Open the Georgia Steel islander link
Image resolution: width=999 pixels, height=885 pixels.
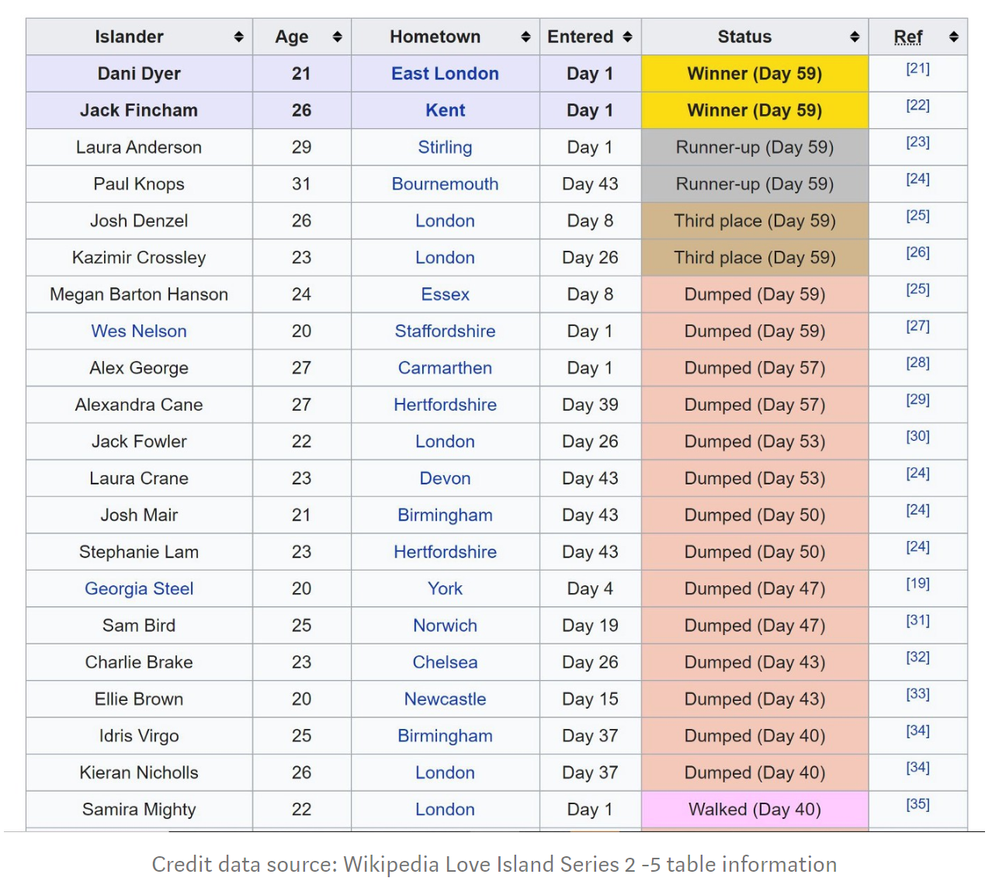pyautogui.click(x=139, y=589)
